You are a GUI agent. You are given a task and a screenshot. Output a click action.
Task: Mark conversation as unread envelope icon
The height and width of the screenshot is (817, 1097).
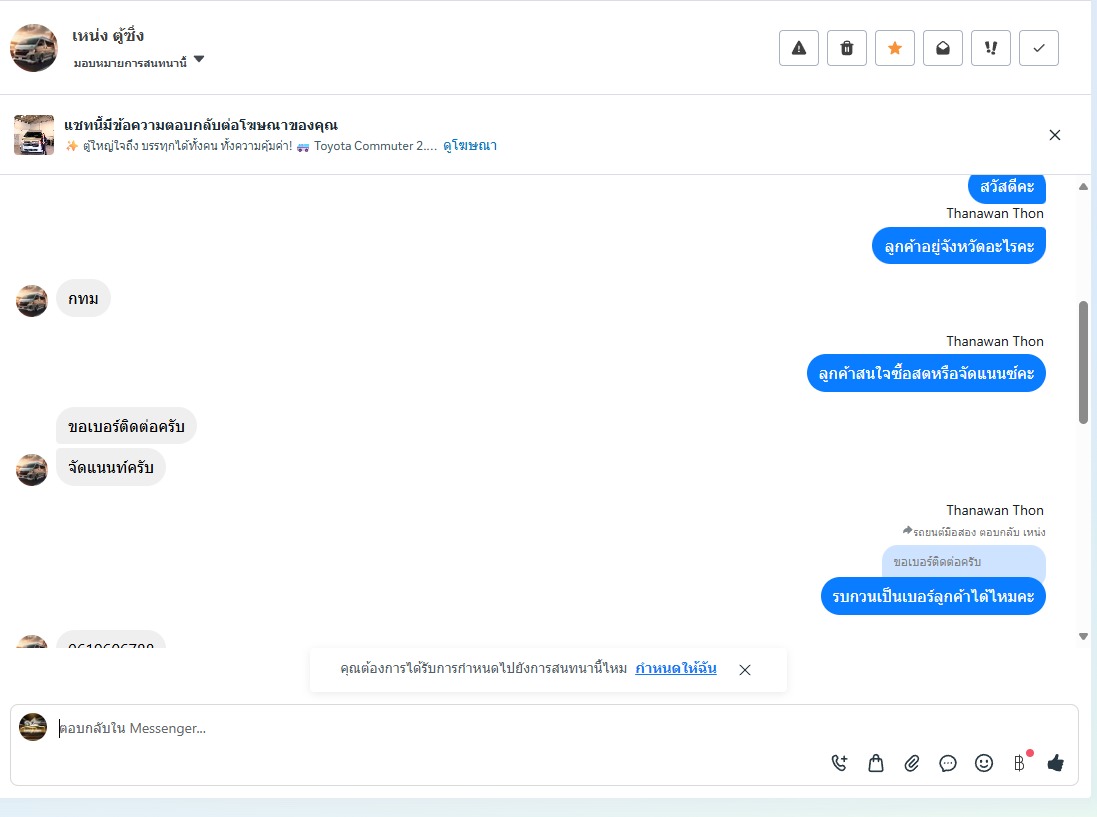tap(942, 48)
